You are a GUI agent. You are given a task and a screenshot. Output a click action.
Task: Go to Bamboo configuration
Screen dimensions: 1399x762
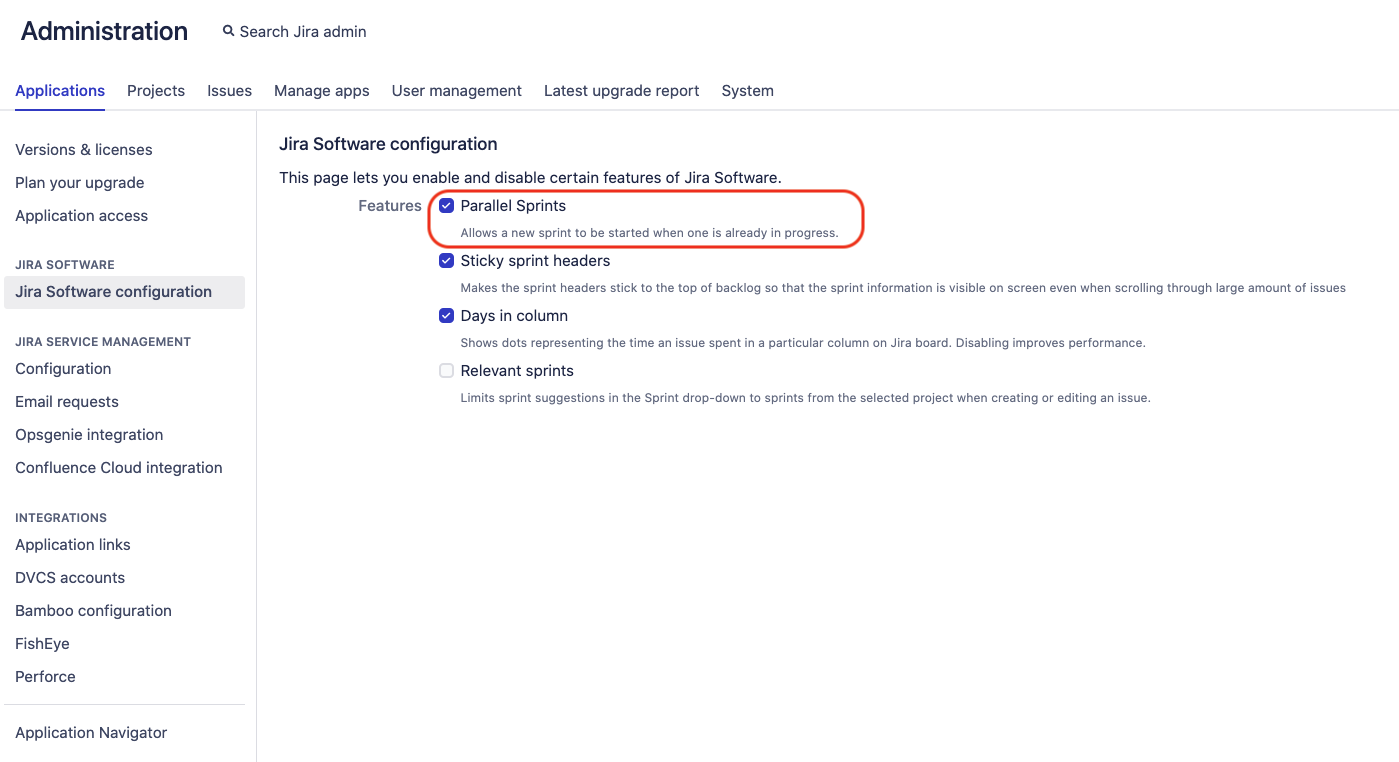(x=94, y=611)
